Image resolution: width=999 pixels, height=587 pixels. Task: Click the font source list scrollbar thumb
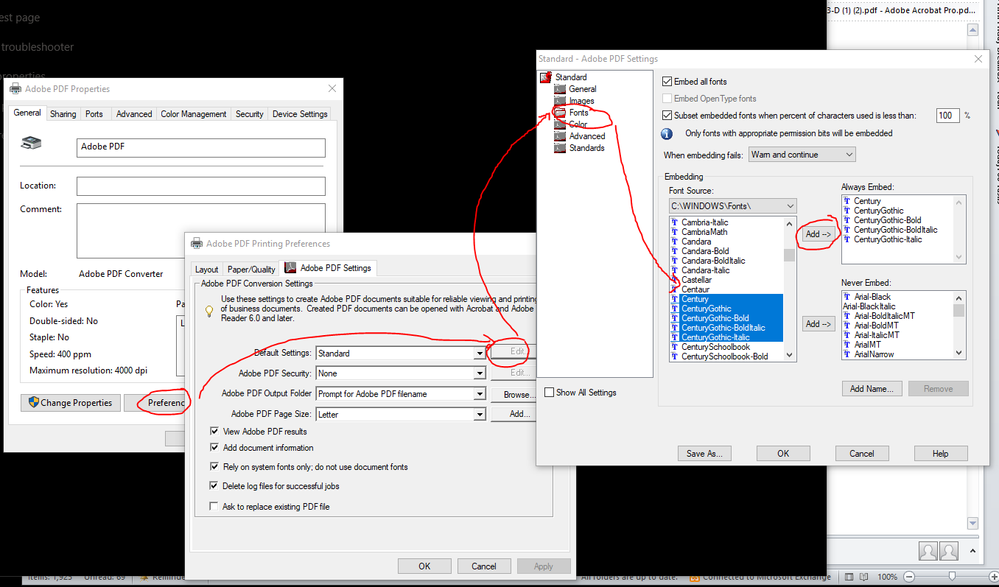click(789, 255)
